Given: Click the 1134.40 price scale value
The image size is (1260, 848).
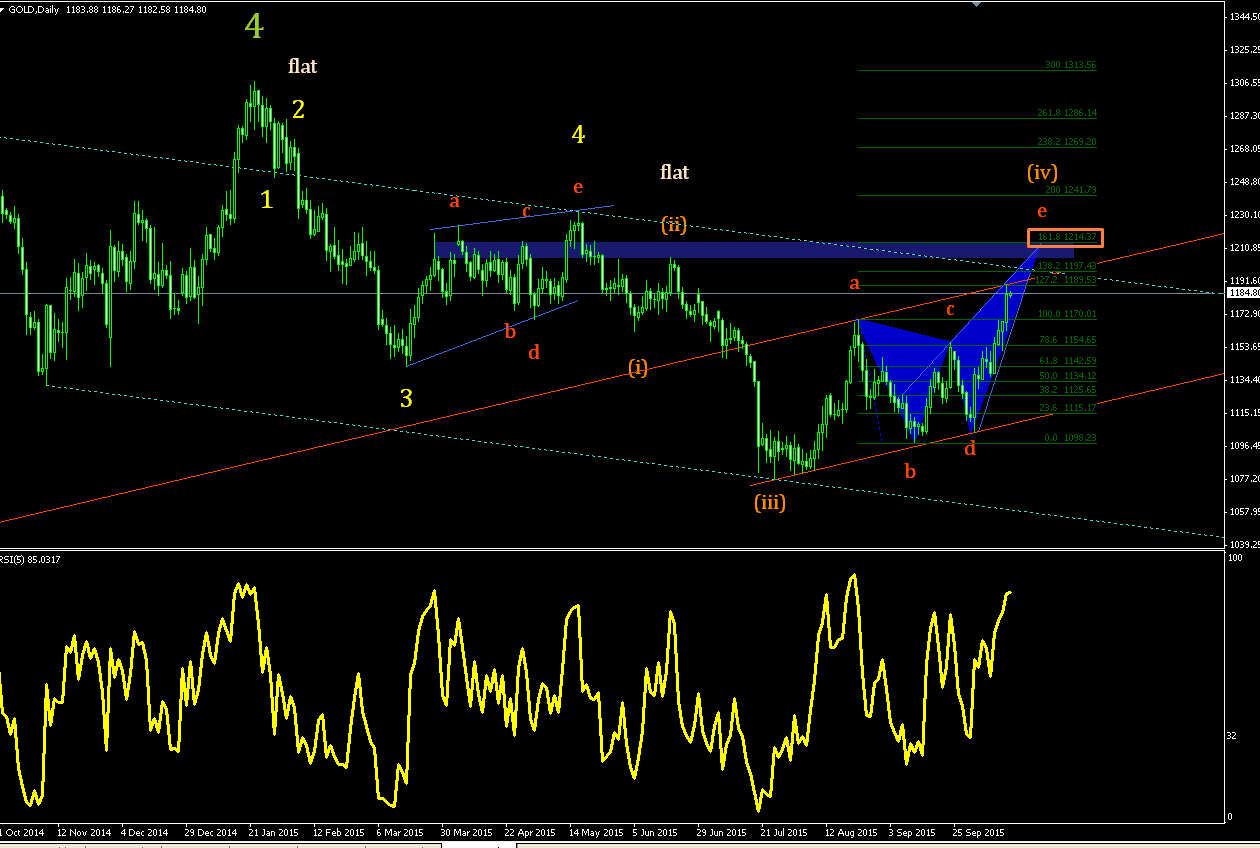Looking at the screenshot, I should [1243, 379].
